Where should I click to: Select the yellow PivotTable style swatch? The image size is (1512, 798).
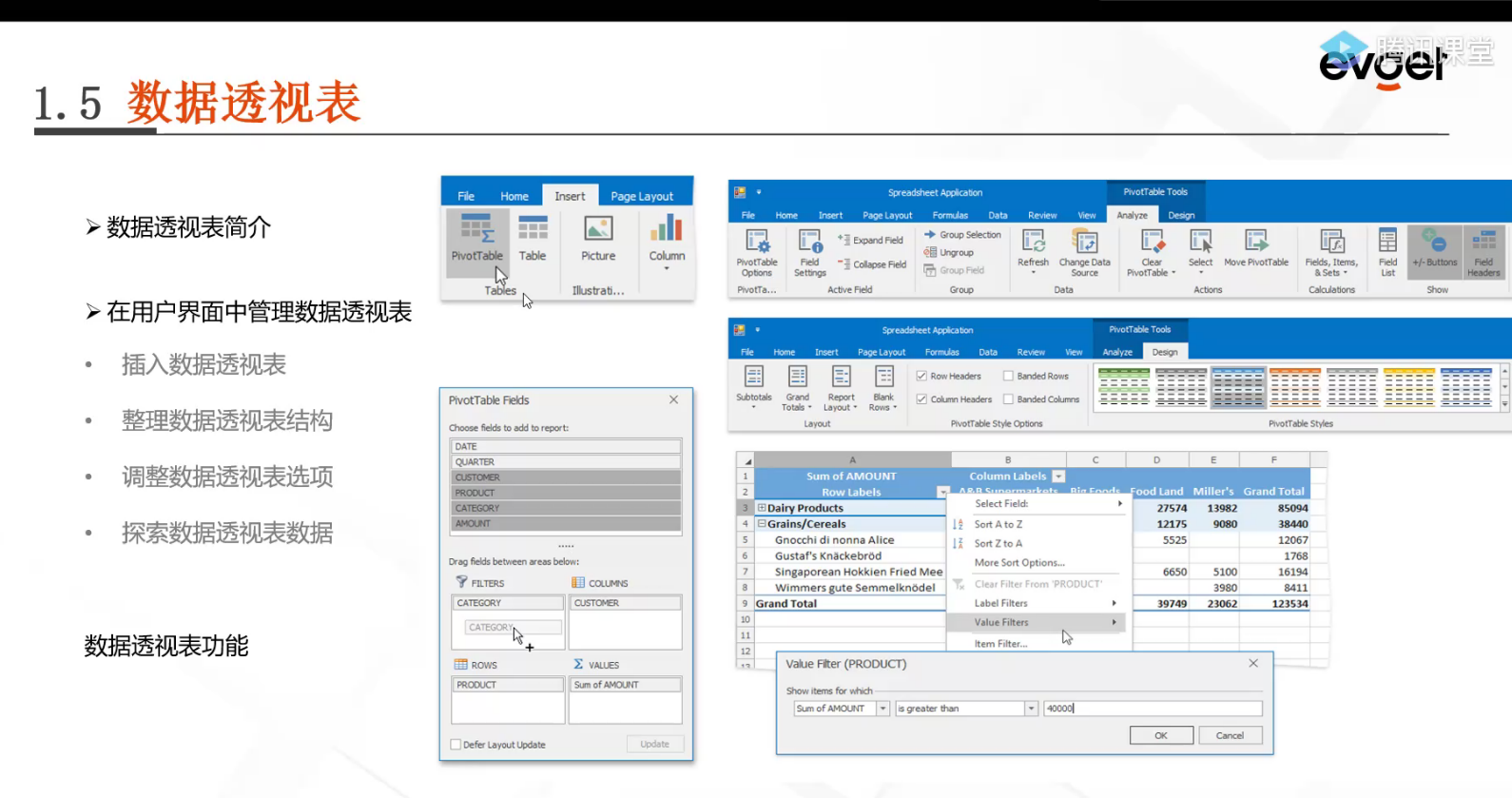tap(1409, 387)
